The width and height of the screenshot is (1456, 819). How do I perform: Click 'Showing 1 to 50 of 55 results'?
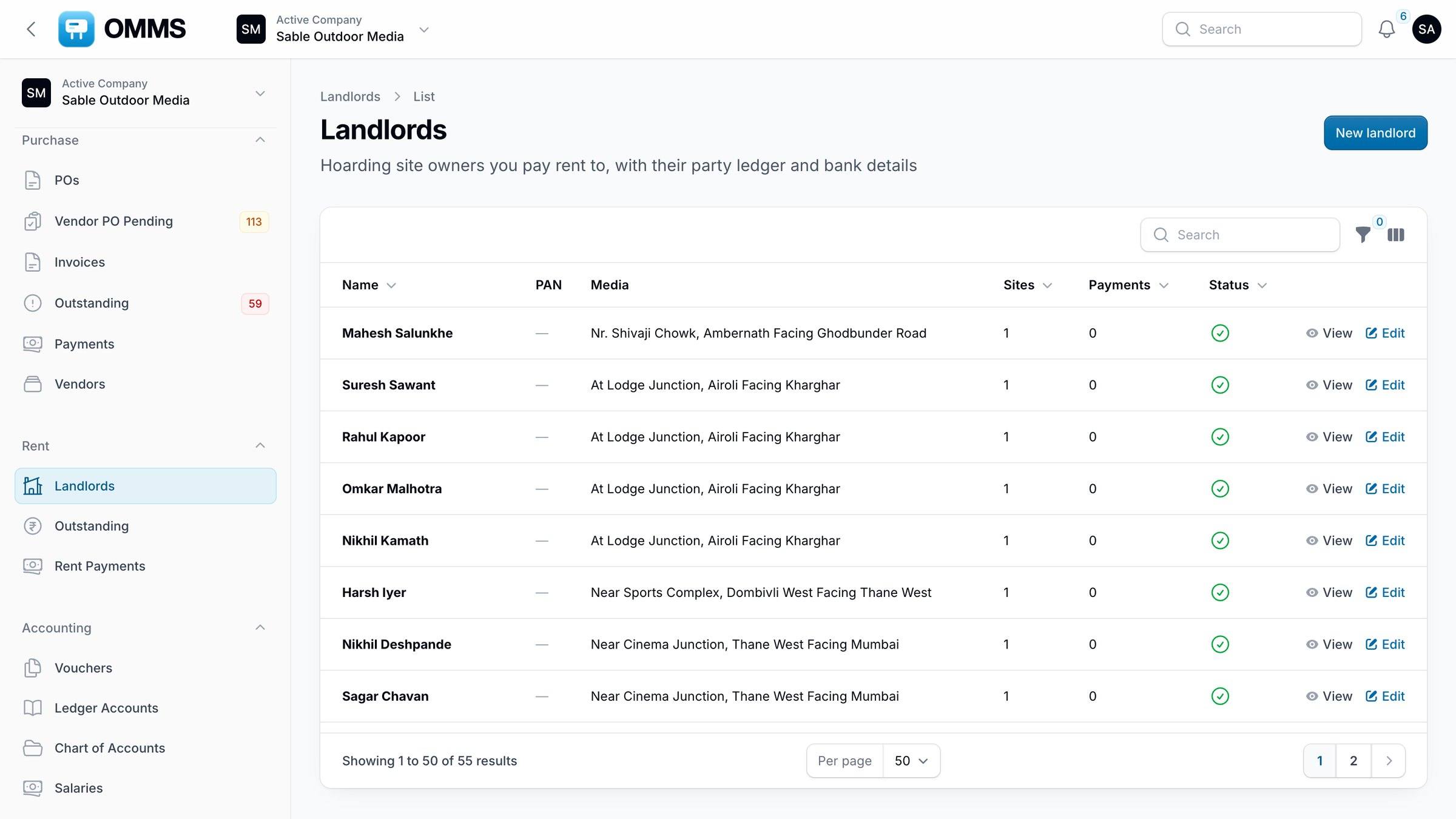click(x=430, y=761)
